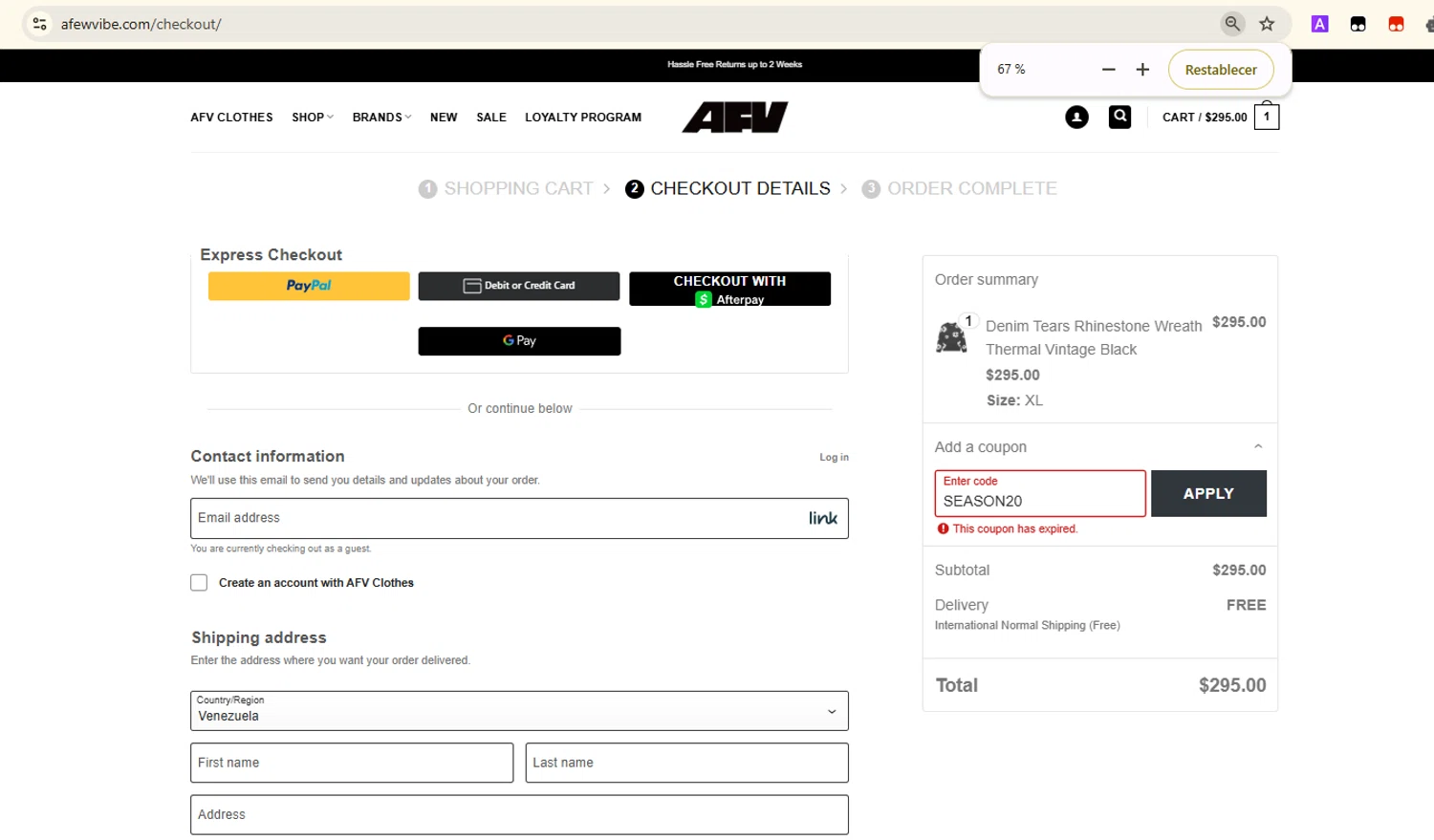Click Hassle Free Returns banner text
This screenshot has width=1434, height=840.
(x=734, y=65)
